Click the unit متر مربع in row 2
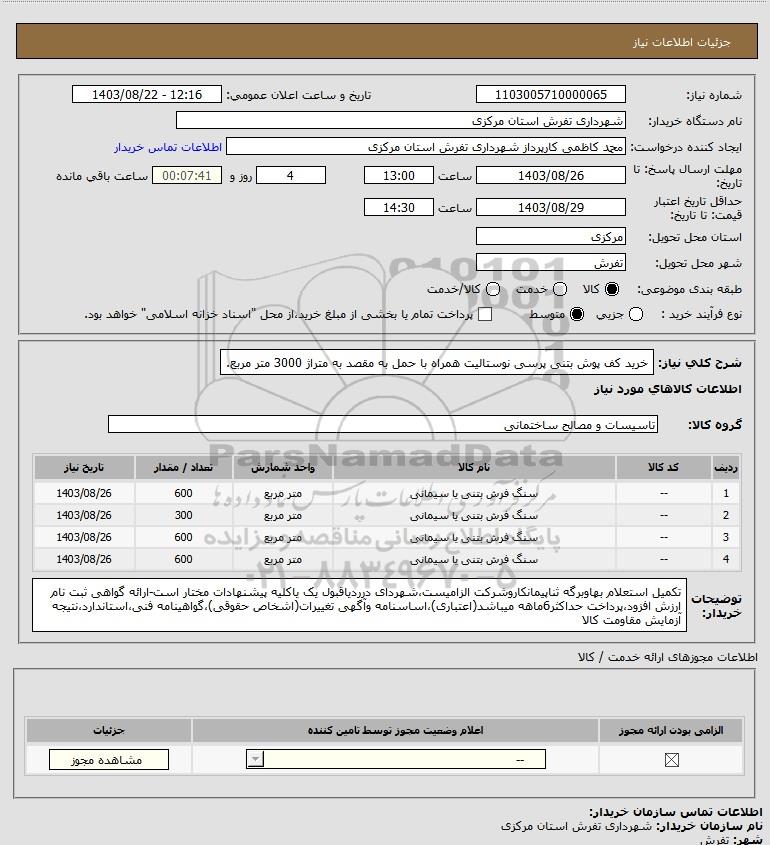770x845 pixels. (x=283, y=515)
